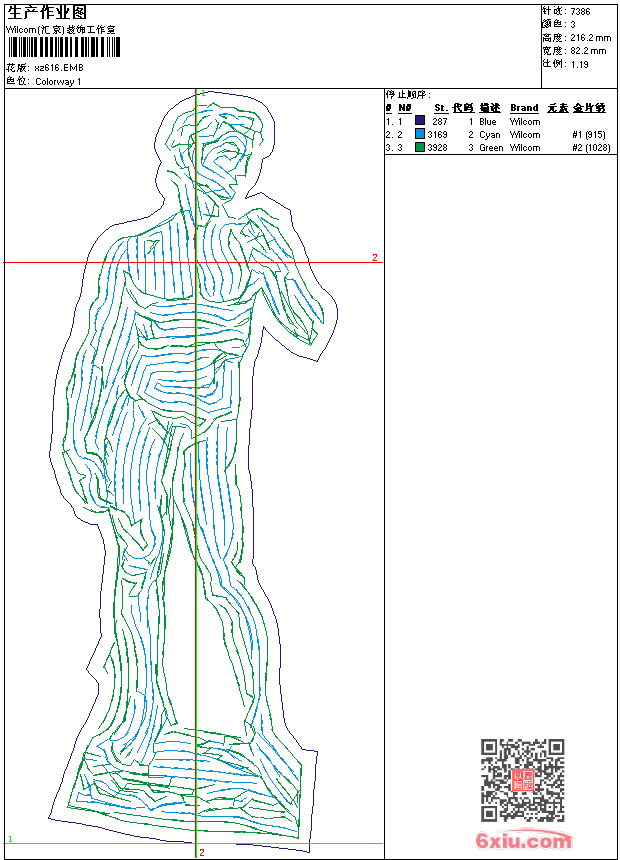Select the barcode under the studio name

point(63,47)
